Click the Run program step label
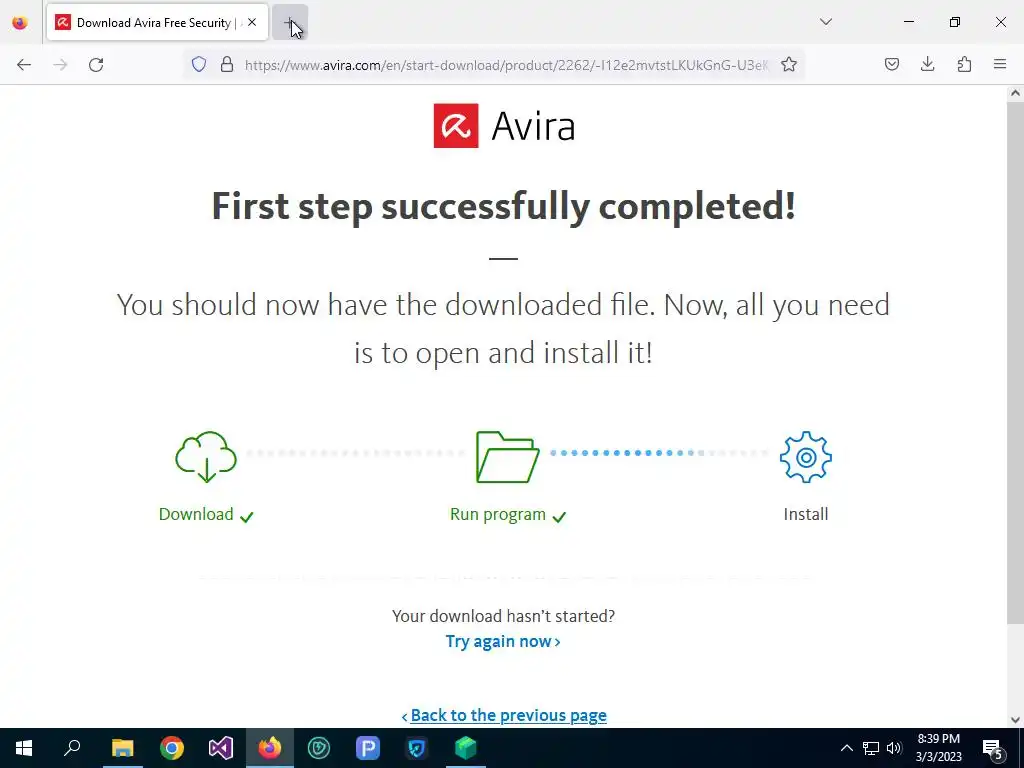The height and width of the screenshot is (768, 1024). click(x=498, y=515)
